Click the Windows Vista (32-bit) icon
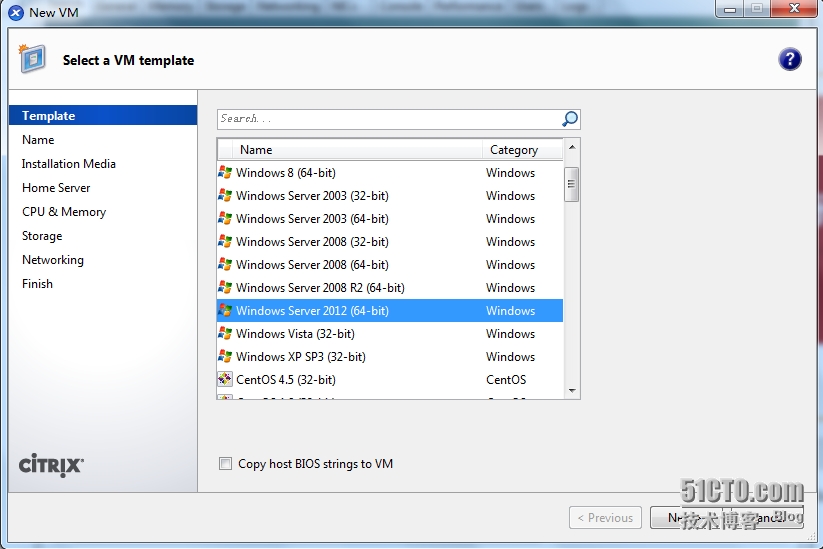This screenshot has width=823, height=549. point(225,333)
